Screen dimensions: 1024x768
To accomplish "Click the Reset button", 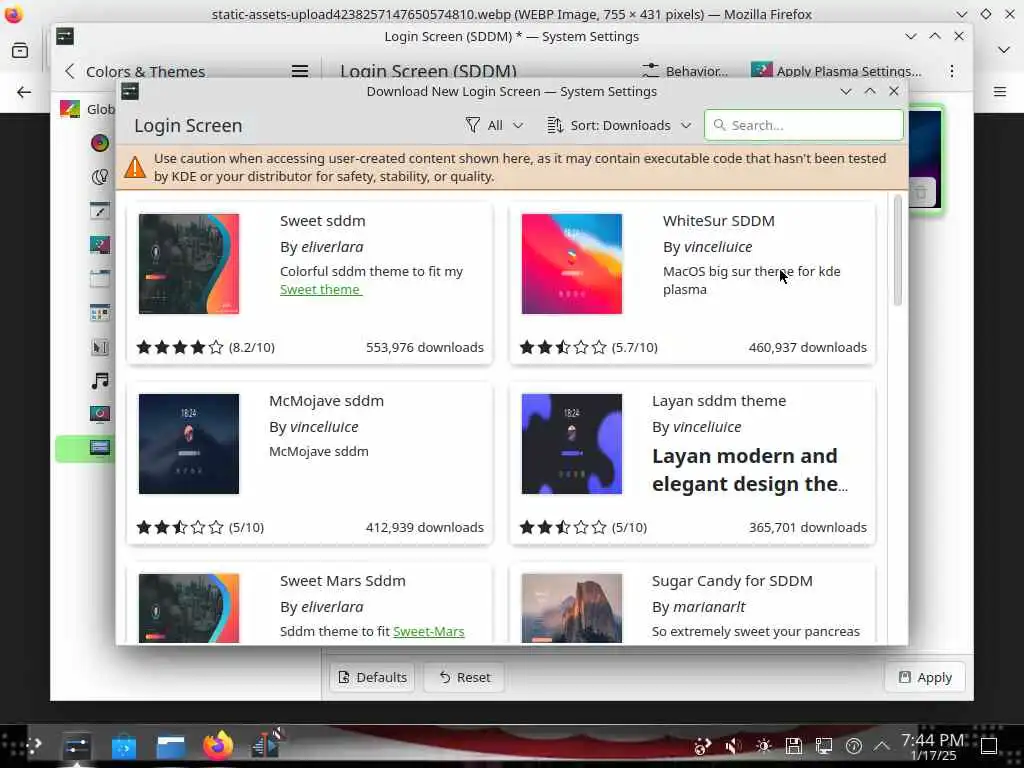I will (x=464, y=677).
